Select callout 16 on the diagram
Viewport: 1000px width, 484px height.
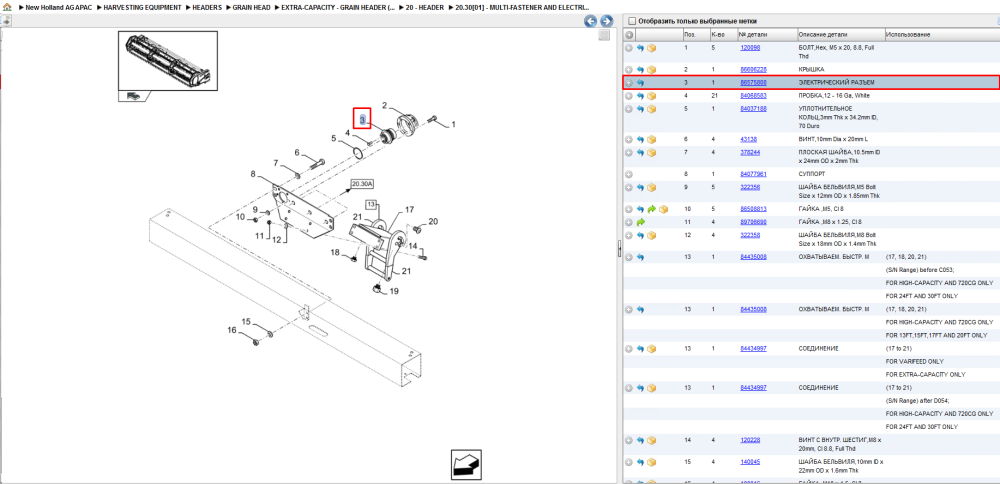232,330
